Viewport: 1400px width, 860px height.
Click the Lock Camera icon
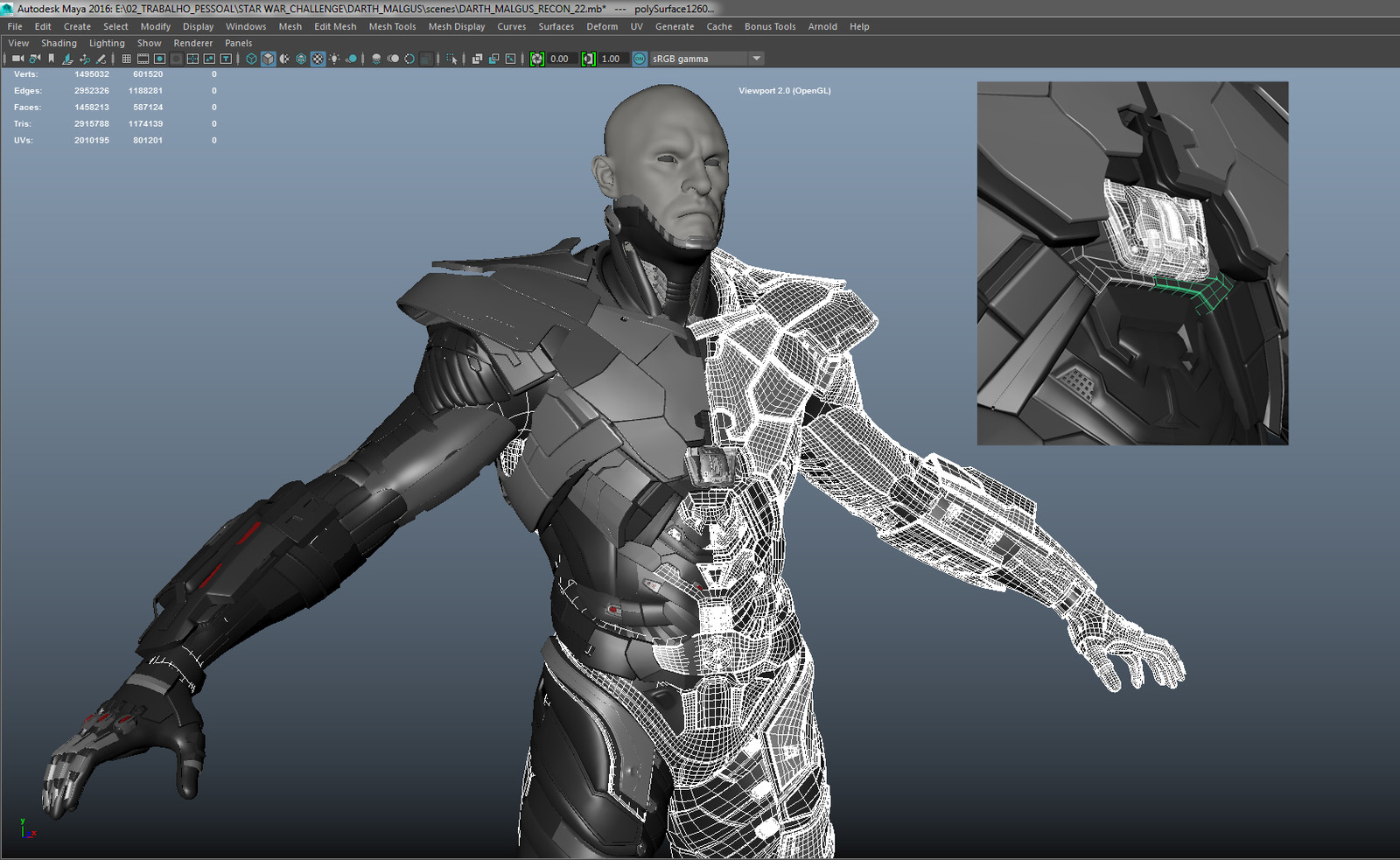pyautogui.click(x=34, y=59)
